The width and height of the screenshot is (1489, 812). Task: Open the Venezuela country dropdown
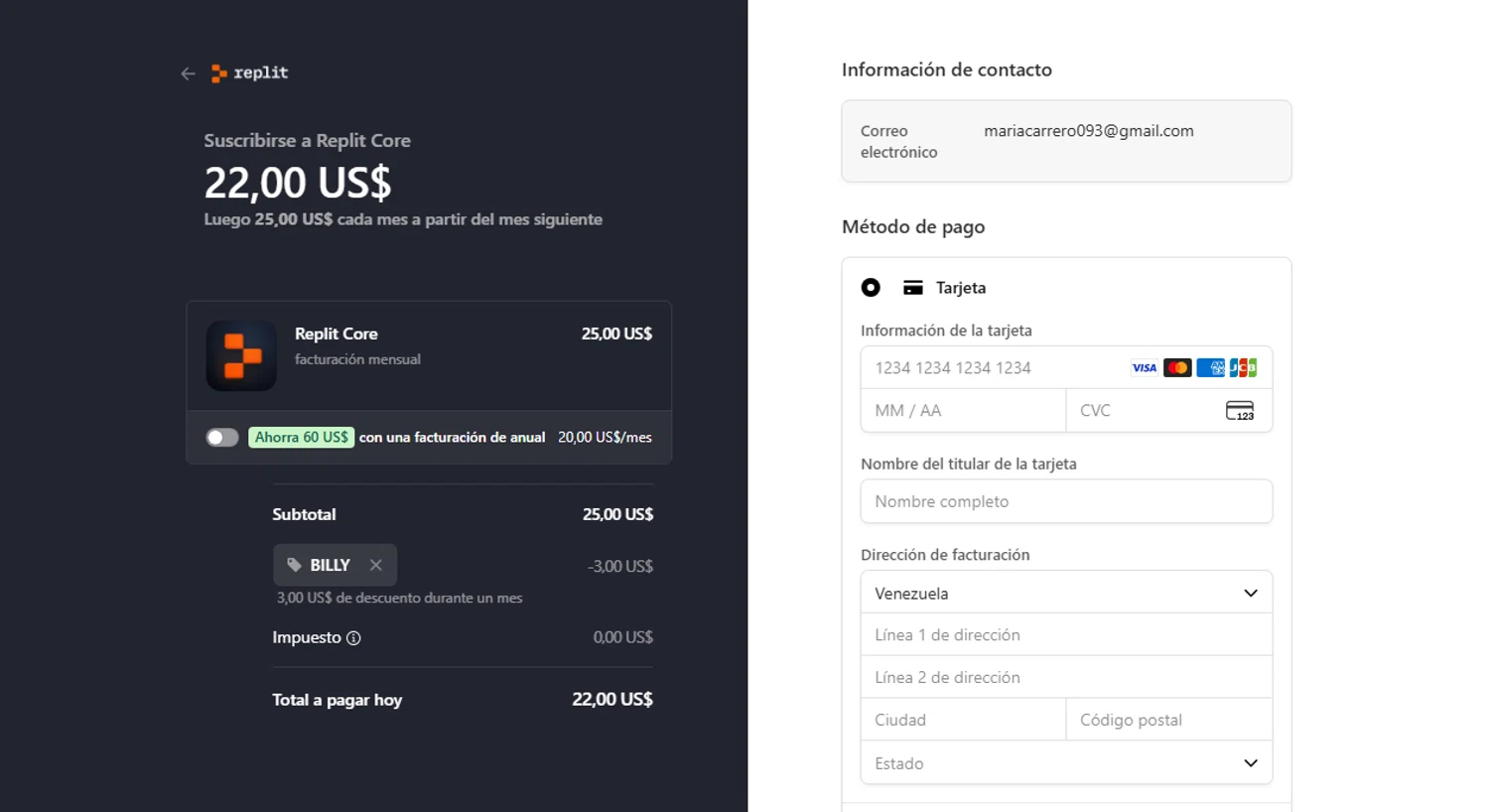(1066, 593)
